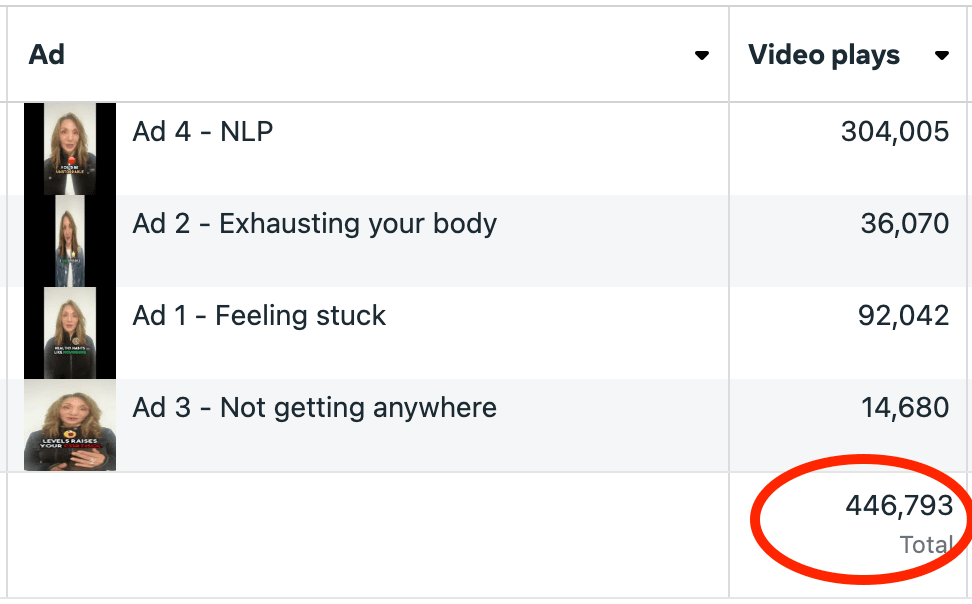Click the 446,793 total video plays number
Viewport: 972px width, 604px height.
[x=899, y=506]
